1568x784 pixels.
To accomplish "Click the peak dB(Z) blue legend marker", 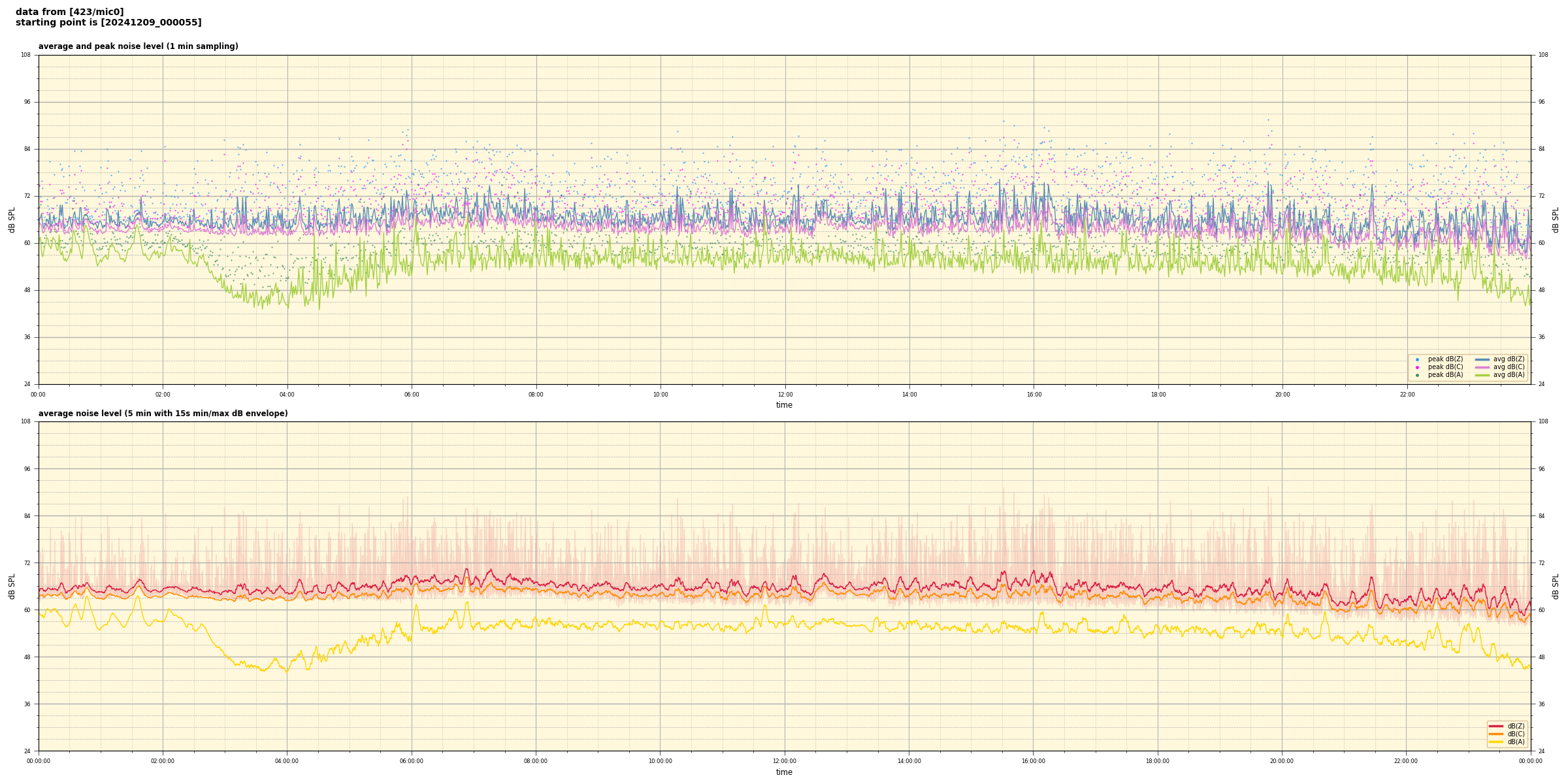I will click(x=1417, y=359).
